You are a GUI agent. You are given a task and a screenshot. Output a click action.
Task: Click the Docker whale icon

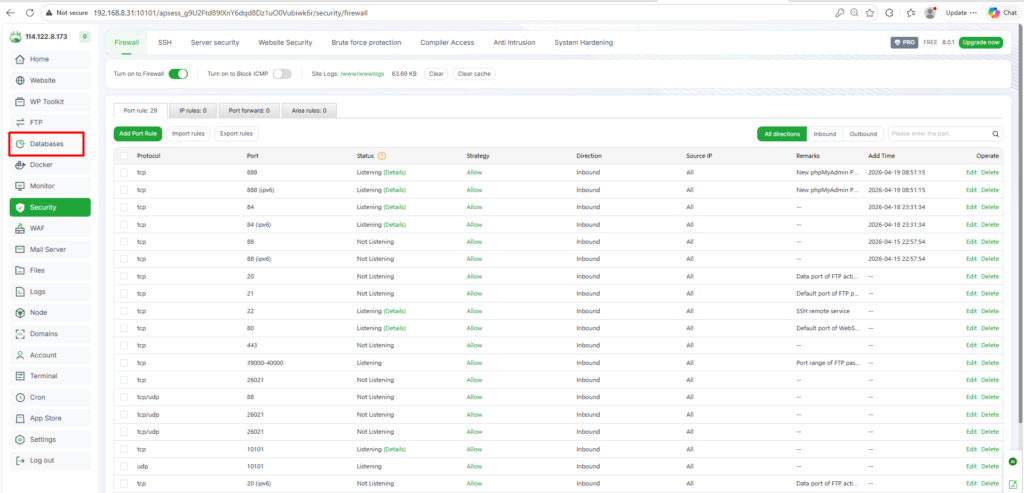click(21, 165)
